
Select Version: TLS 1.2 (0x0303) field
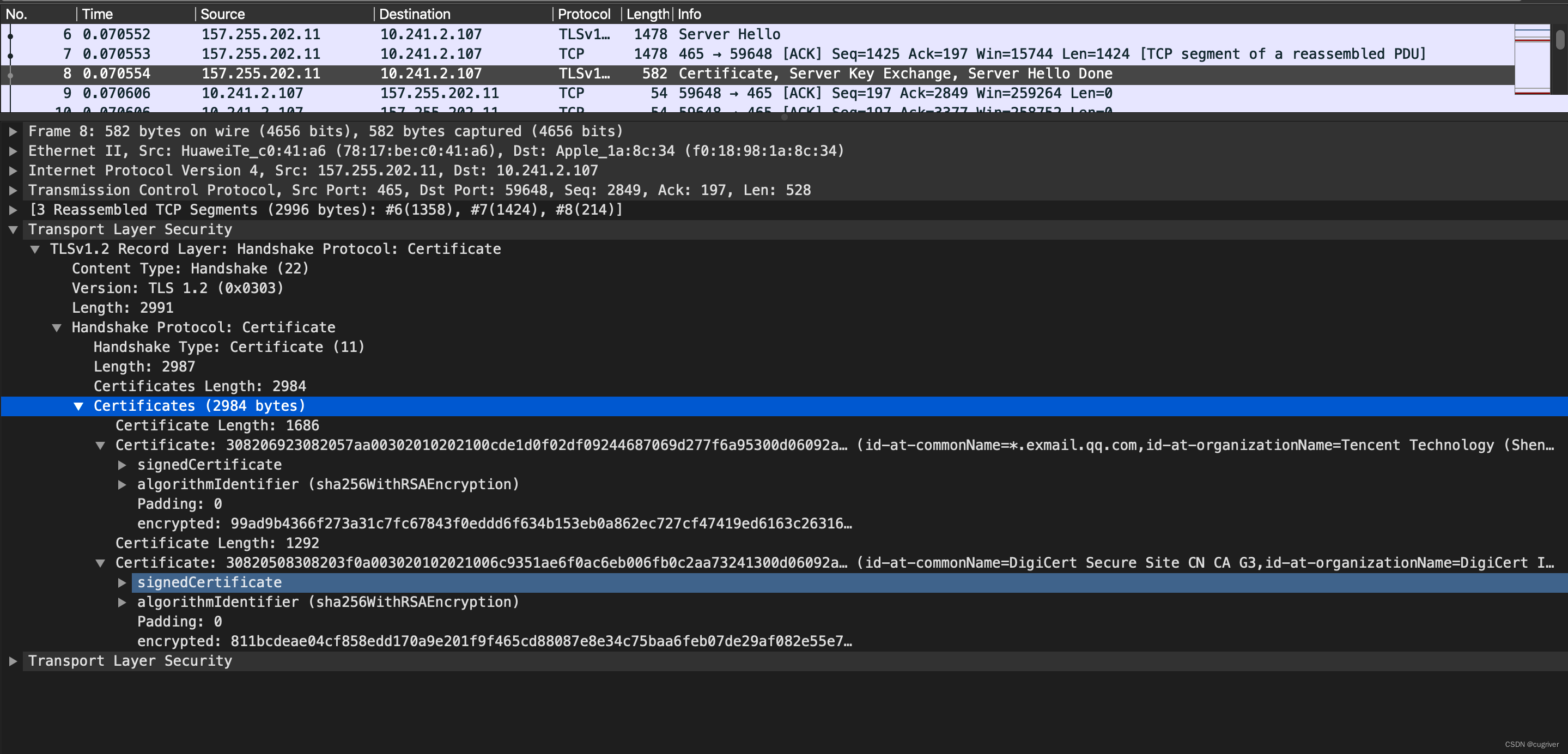[x=178, y=288]
